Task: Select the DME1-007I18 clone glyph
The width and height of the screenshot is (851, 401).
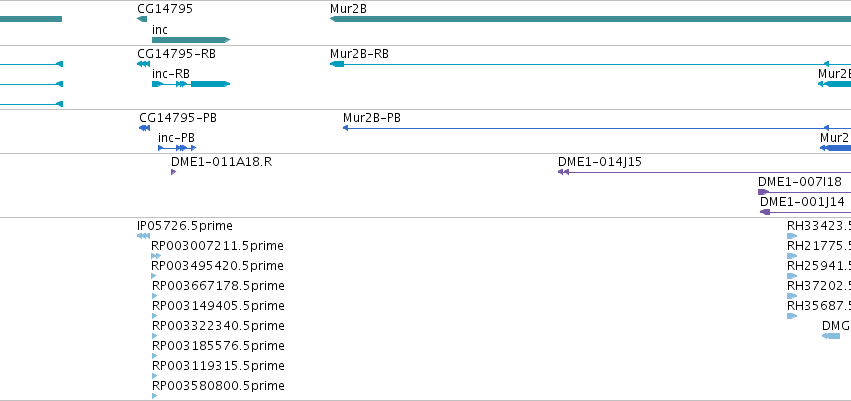Action: pos(764,192)
